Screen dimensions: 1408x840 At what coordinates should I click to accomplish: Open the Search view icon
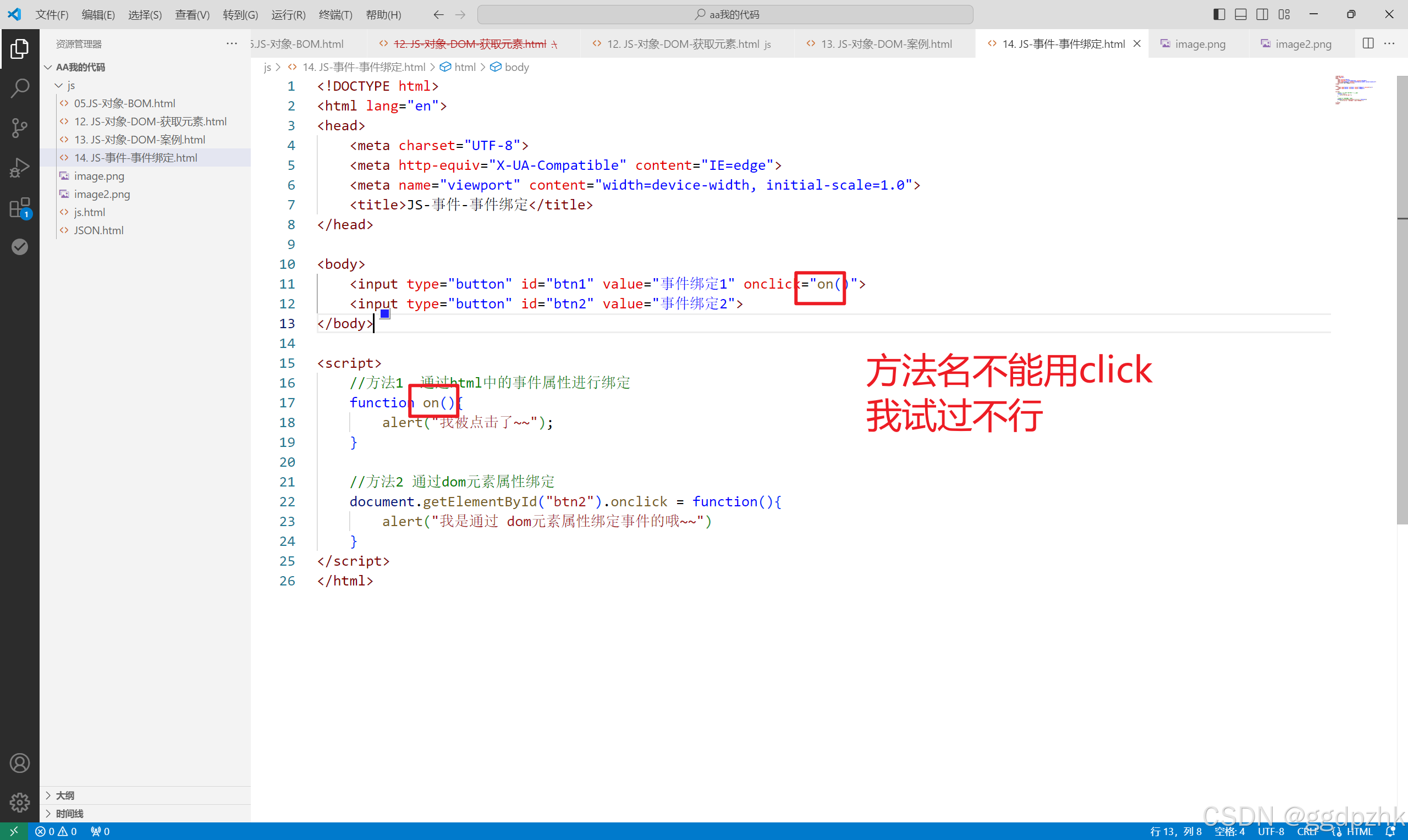[20, 89]
